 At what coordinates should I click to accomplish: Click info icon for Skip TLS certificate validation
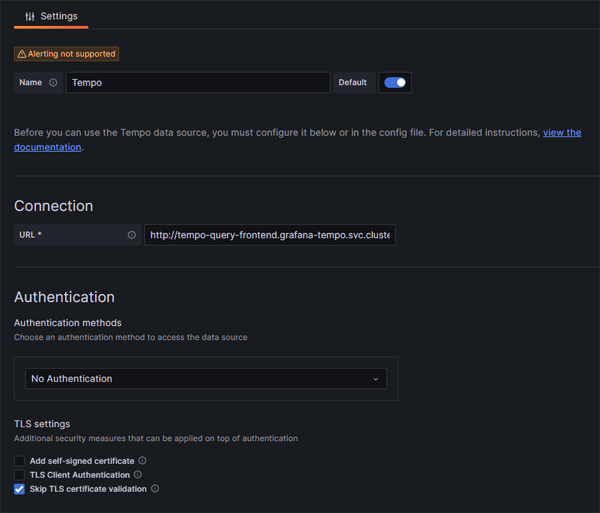click(x=155, y=489)
